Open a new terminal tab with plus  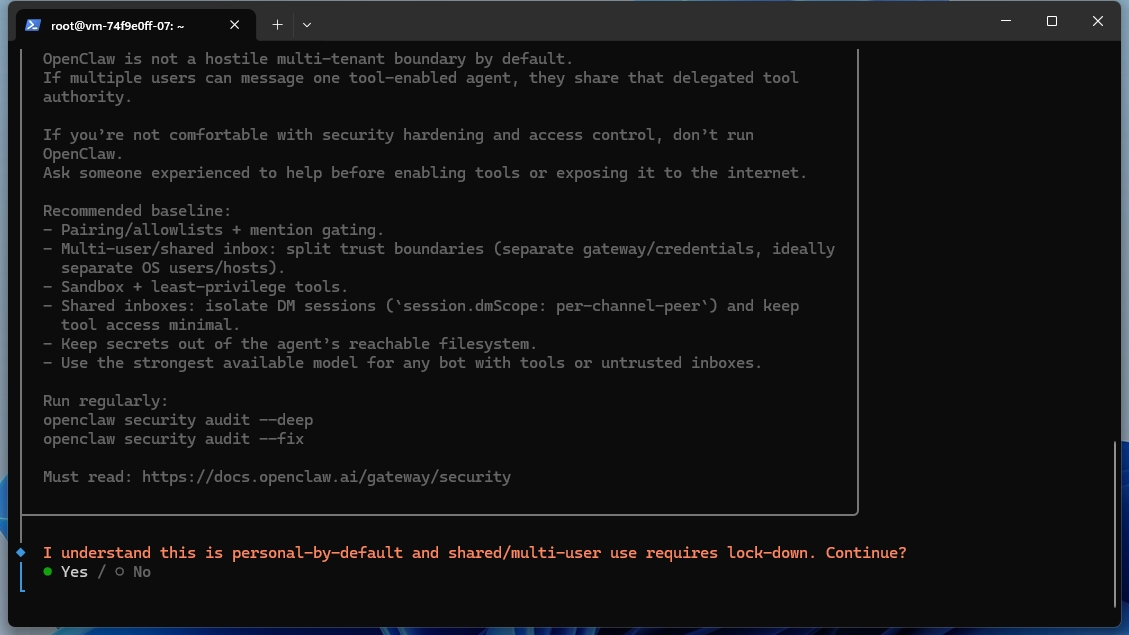[277, 24]
